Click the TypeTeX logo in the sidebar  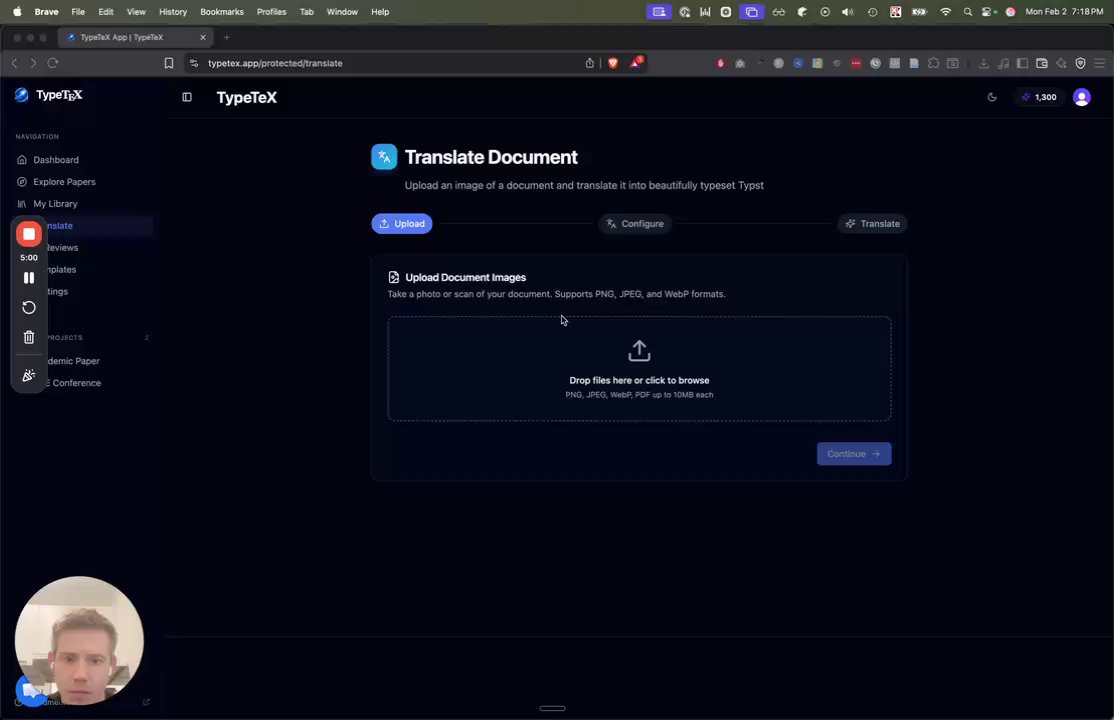click(49, 95)
